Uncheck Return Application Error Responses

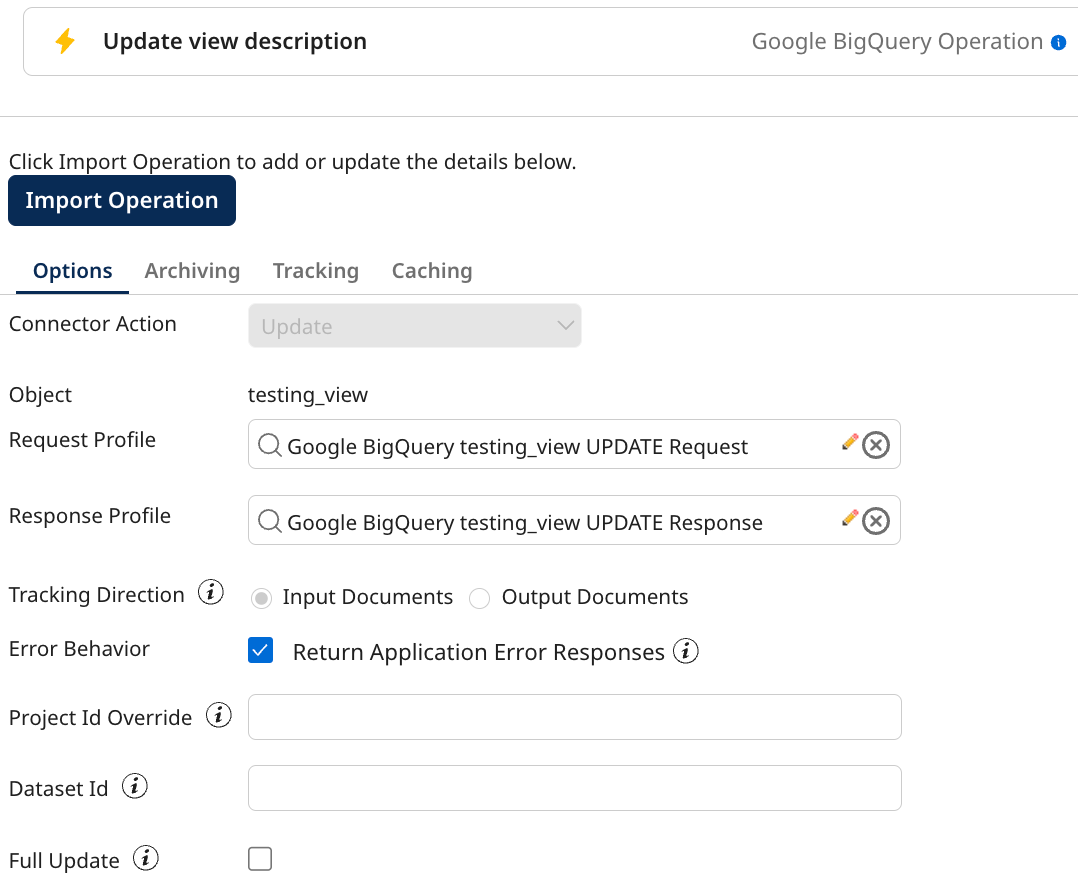point(260,650)
